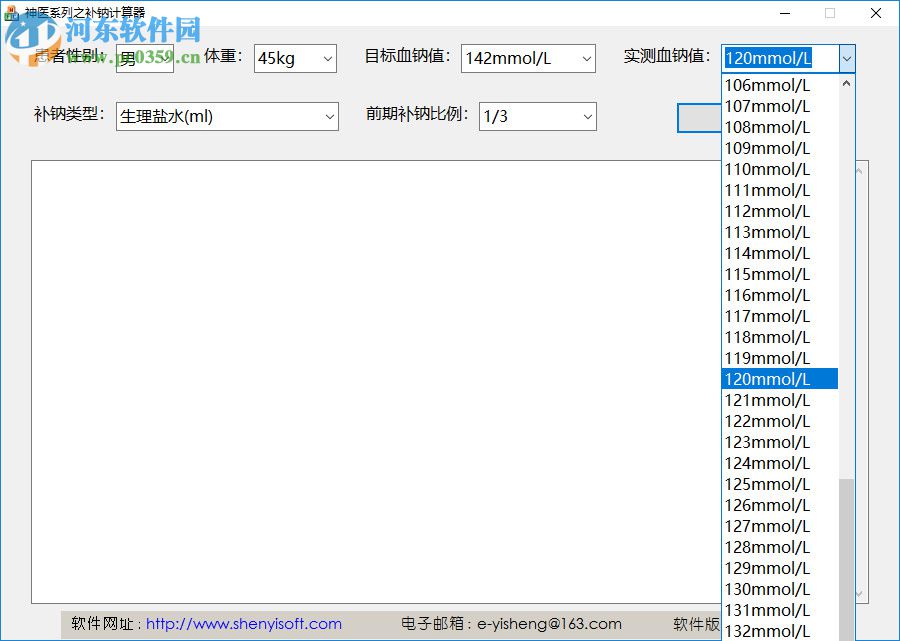The width and height of the screenshot is (900, 641).
Task: Pick the 113mmol/L option
Action: [779, 232]
